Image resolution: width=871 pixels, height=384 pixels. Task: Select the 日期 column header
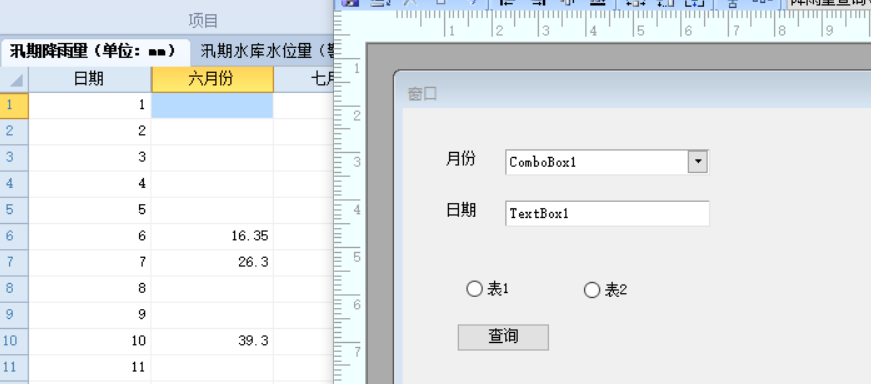(89, 79)
